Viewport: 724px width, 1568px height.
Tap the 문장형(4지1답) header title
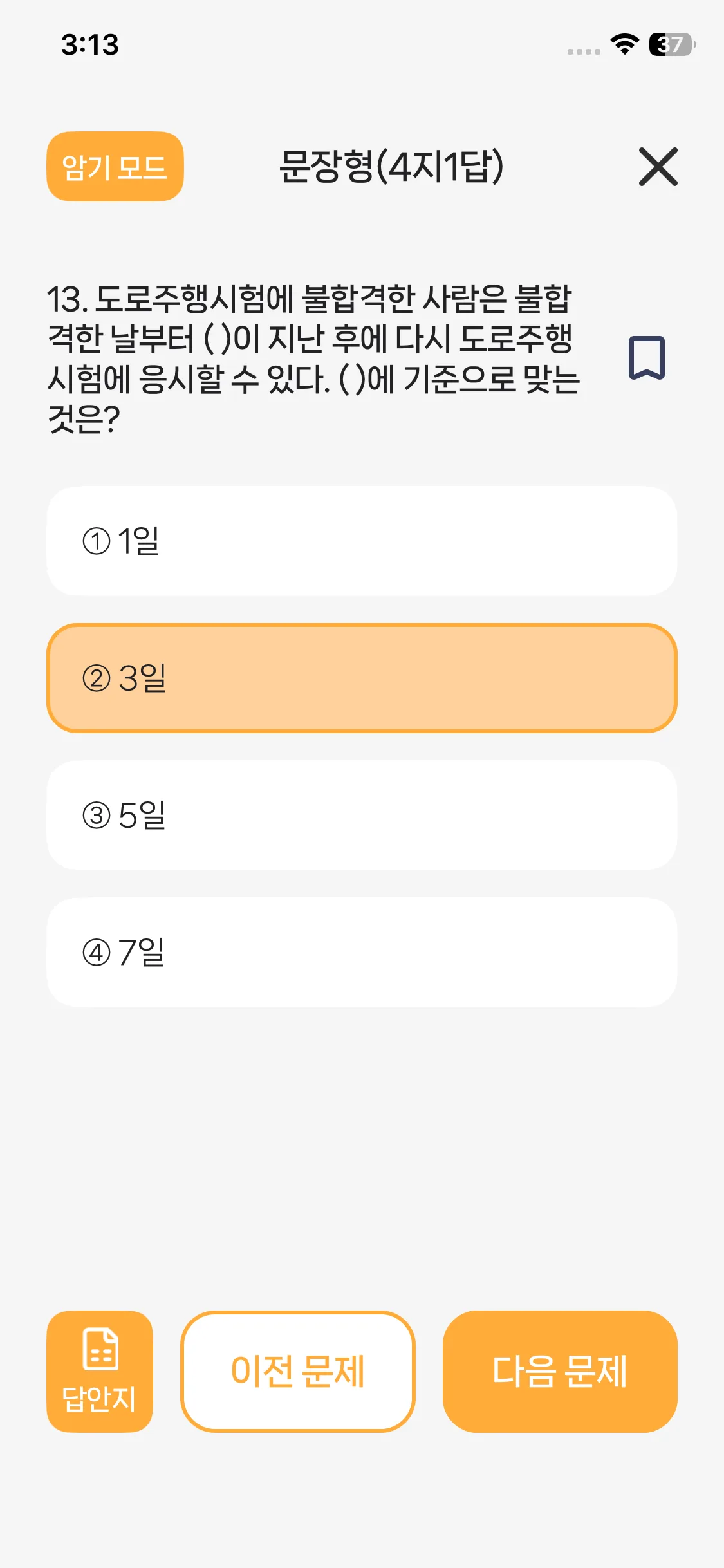coord(391,167)
